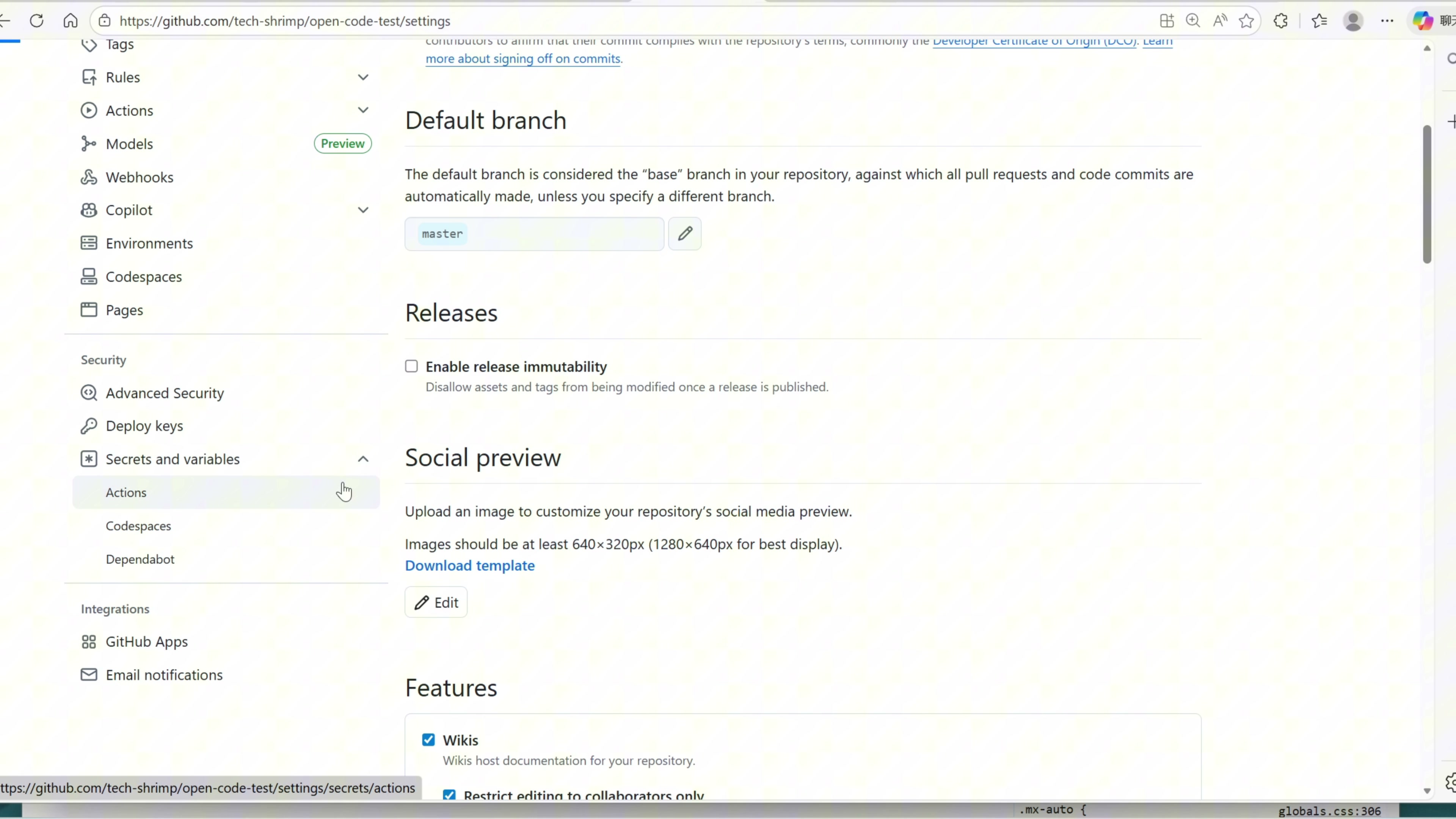Click the Copilot icon in browser toolbar
The image size is (1456, 819).
(1422, 21)
